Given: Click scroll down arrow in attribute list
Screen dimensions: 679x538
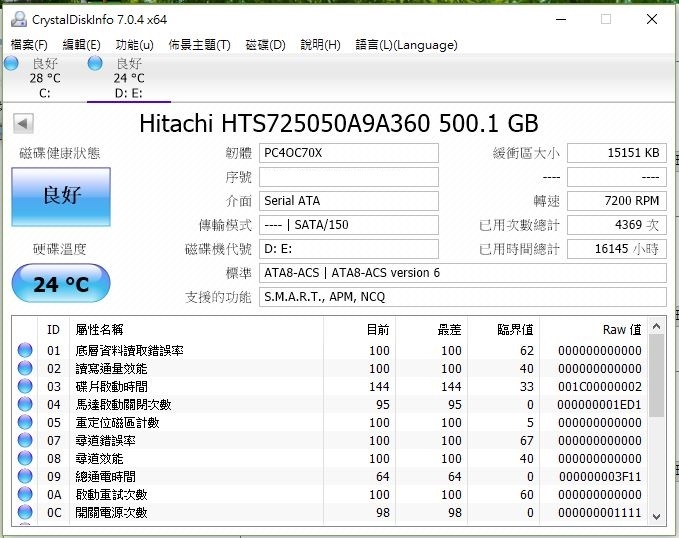Looking at the screenshot, I should pos(656,516).
